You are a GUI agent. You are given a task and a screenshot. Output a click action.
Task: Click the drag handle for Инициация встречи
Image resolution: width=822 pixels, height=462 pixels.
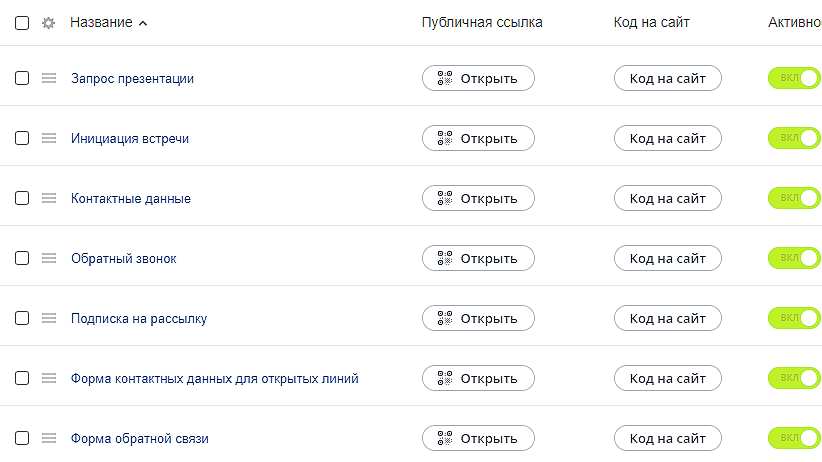point(48,139)
